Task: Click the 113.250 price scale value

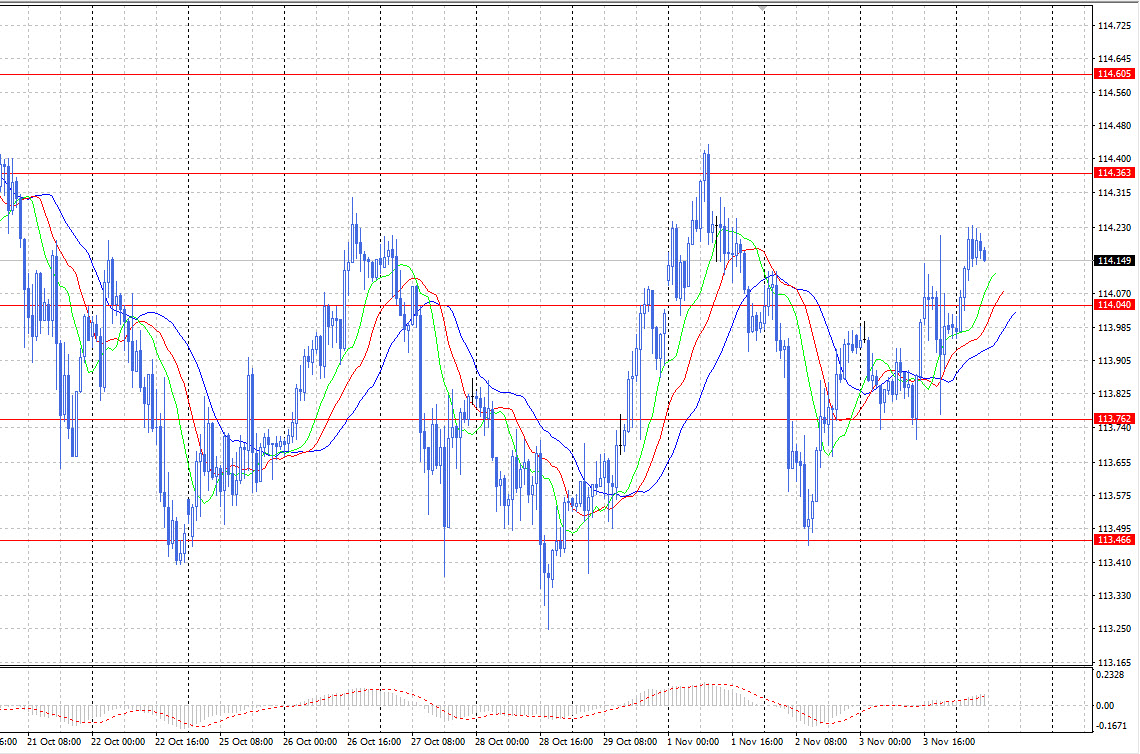Action: (1114, 629)
